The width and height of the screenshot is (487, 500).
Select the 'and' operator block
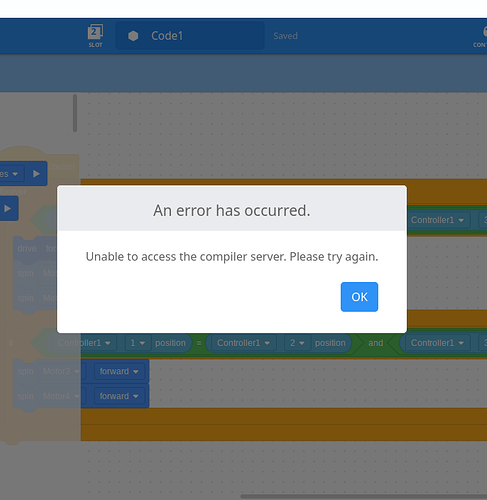pyautogui.click(x=376, y=343)
